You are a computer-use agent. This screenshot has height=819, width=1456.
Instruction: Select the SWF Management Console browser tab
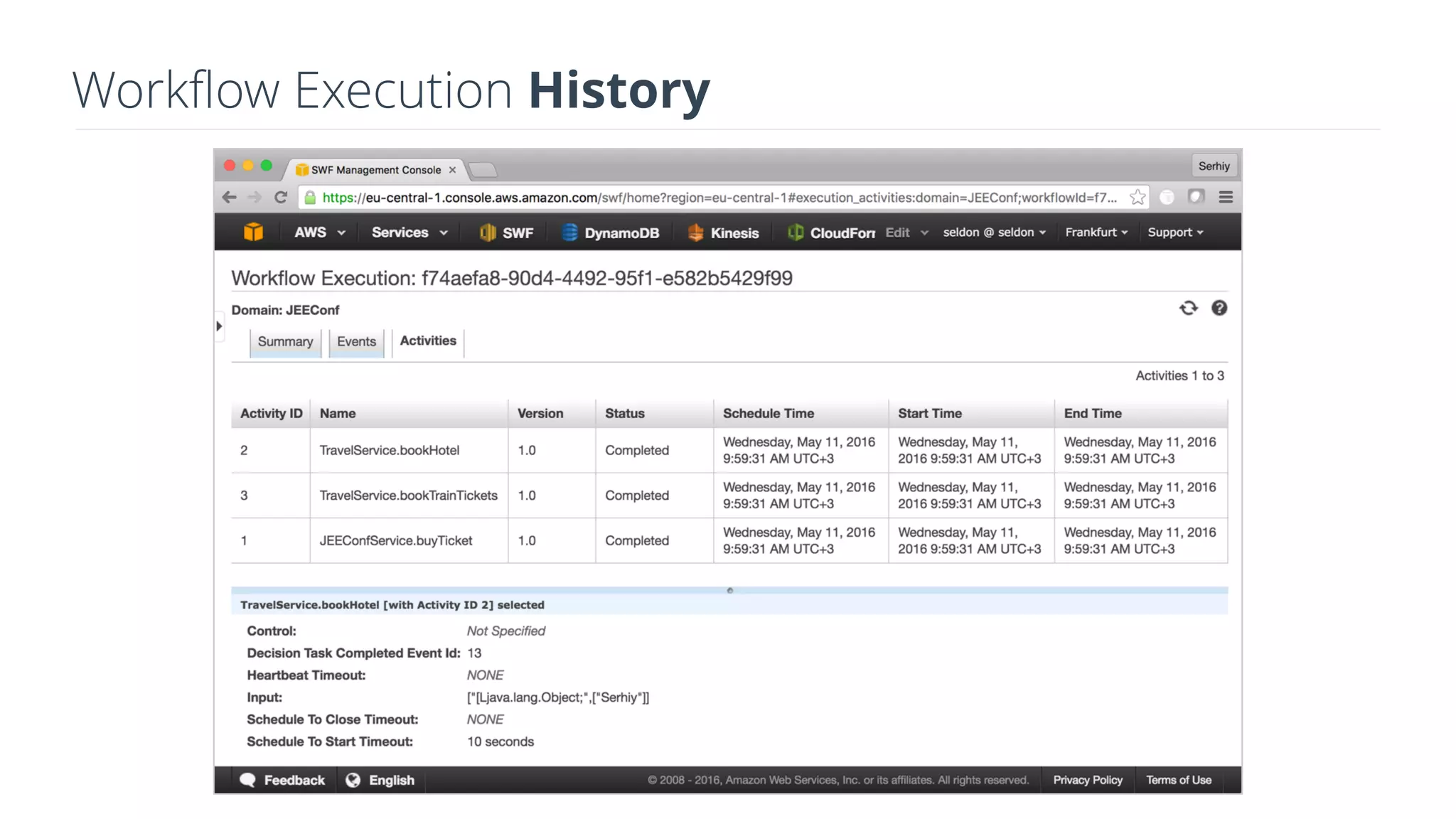tap(375, 170)
